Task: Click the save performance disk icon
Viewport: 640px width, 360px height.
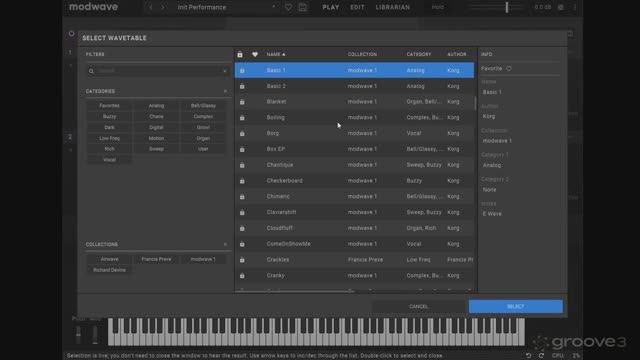Action: coord(303,7)
